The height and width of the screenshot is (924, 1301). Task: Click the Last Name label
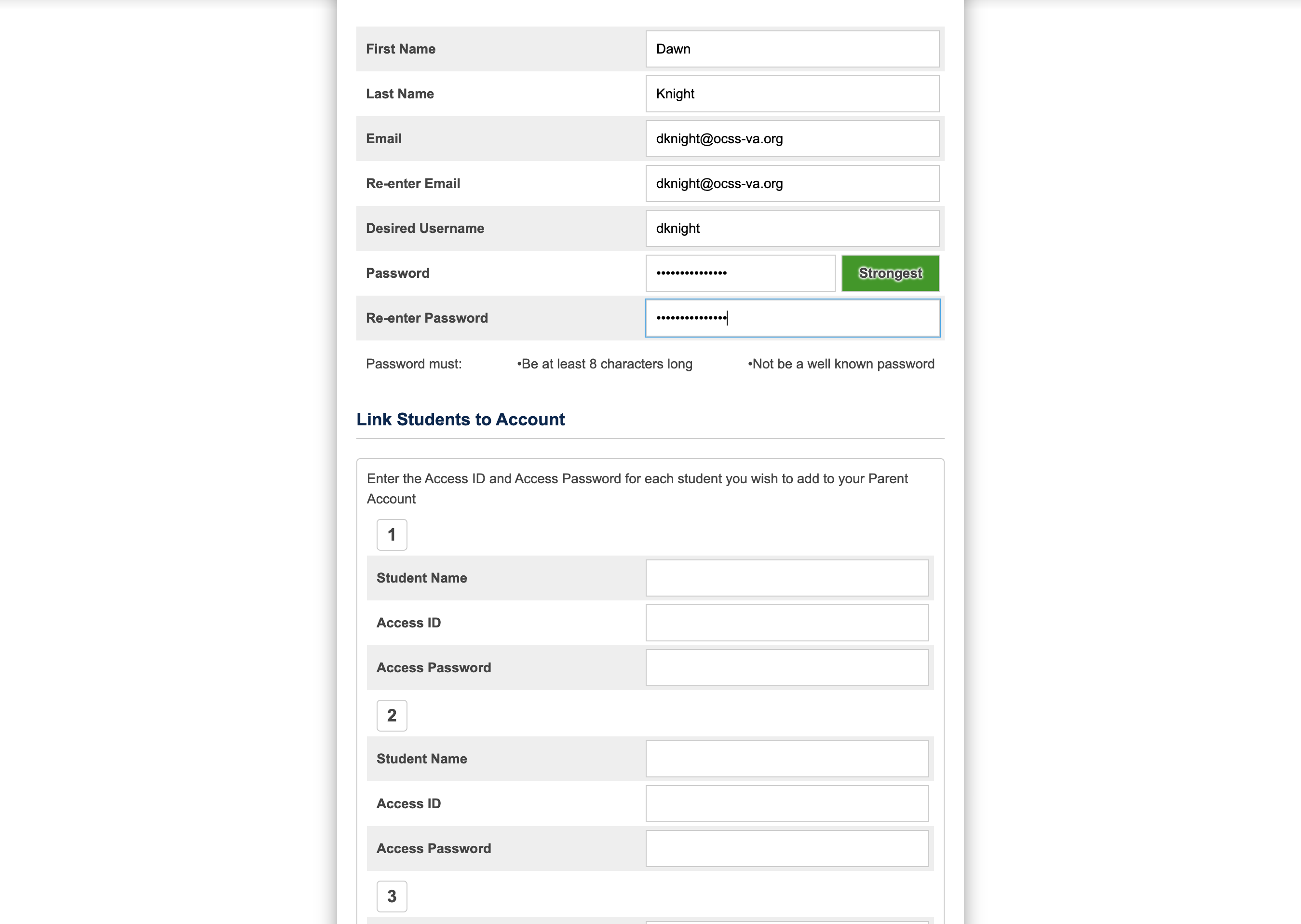400,94
